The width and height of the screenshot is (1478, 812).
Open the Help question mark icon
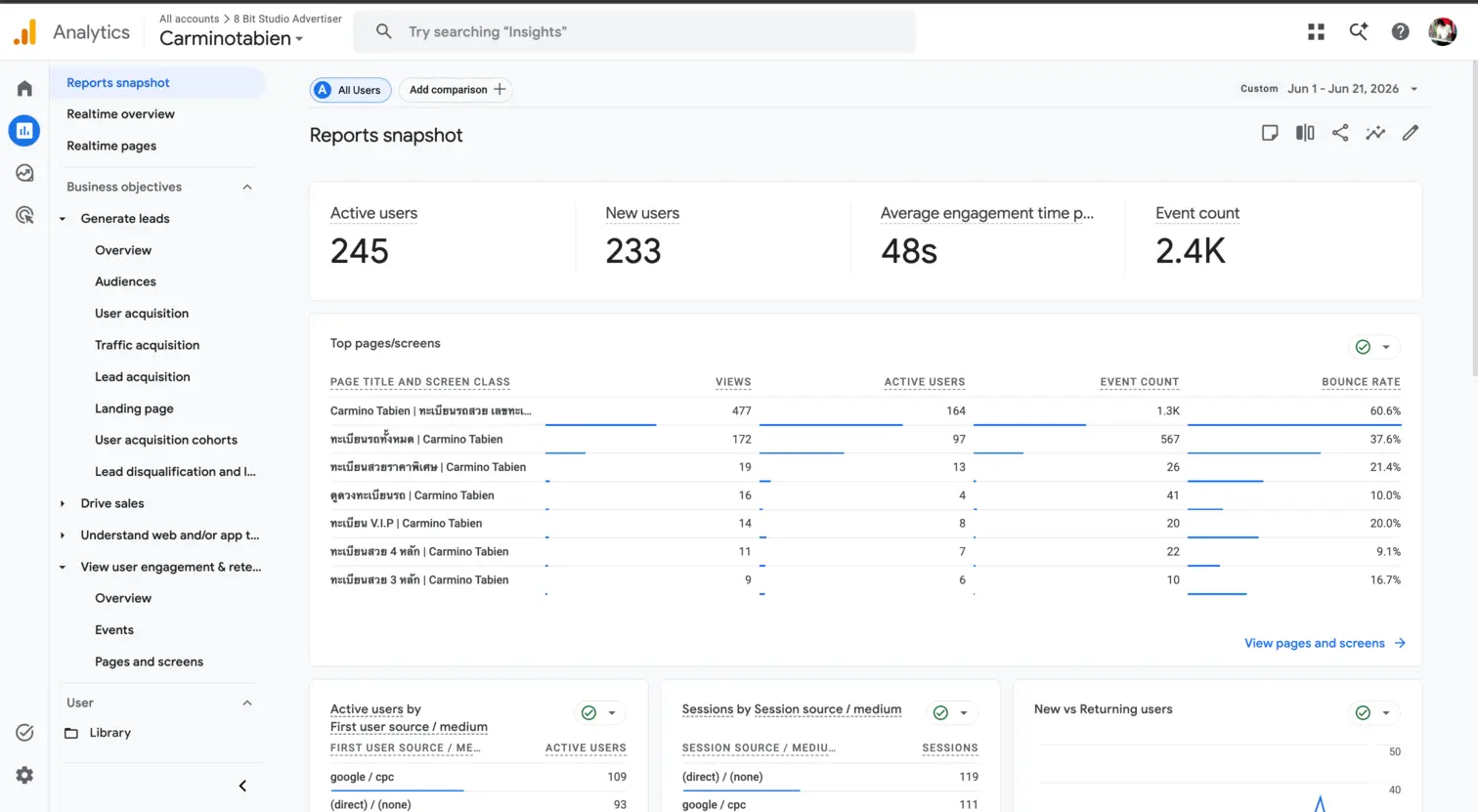click(1400, 32)
